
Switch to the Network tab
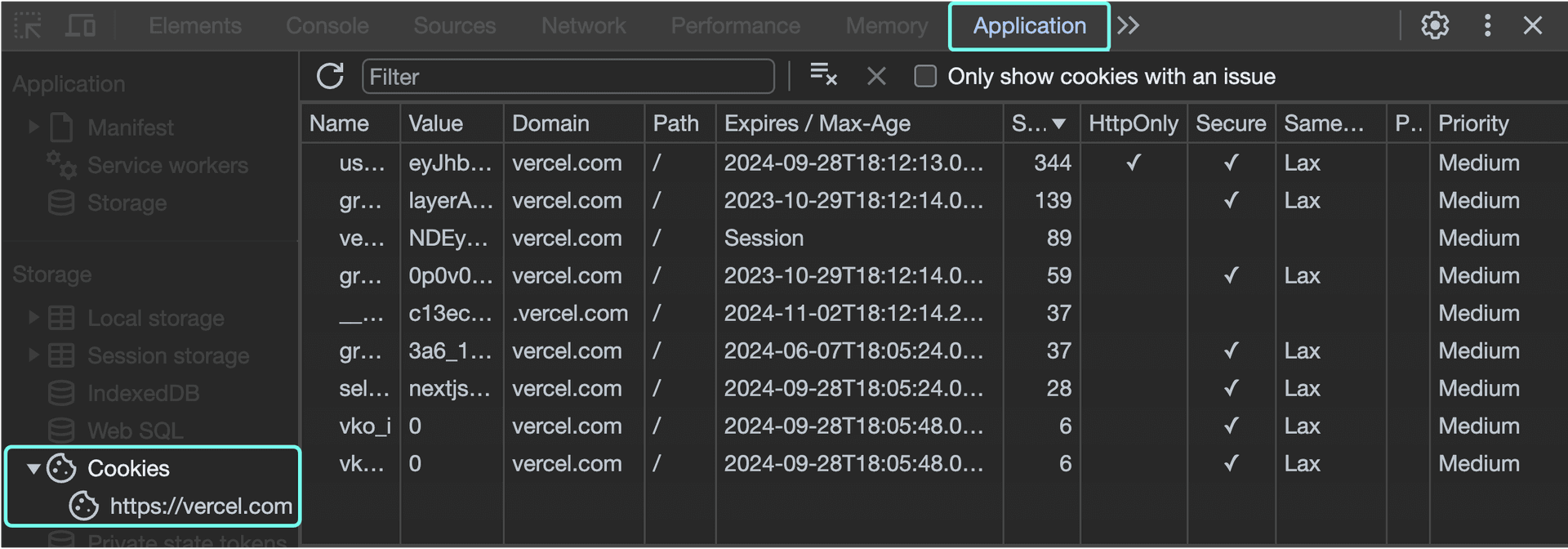pos(583,26)
